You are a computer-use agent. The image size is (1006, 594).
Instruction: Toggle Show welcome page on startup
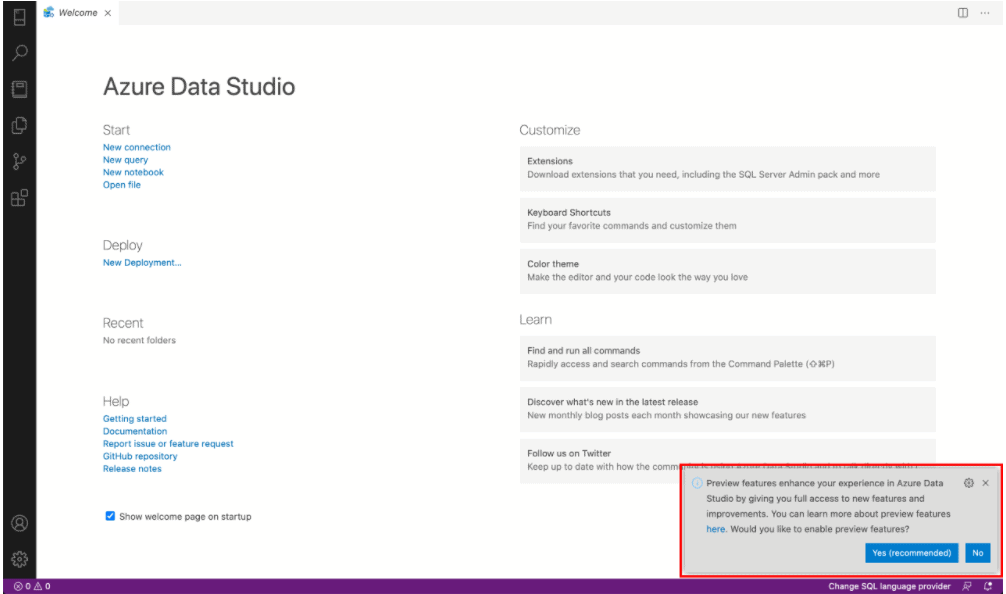point(110,516)
